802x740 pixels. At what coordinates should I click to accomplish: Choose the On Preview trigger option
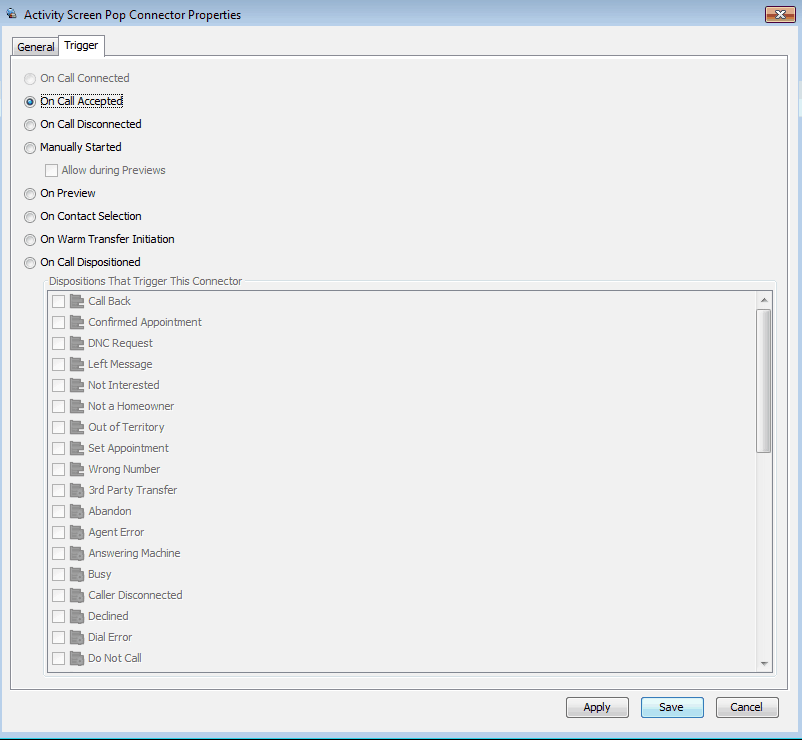point(30,194)
